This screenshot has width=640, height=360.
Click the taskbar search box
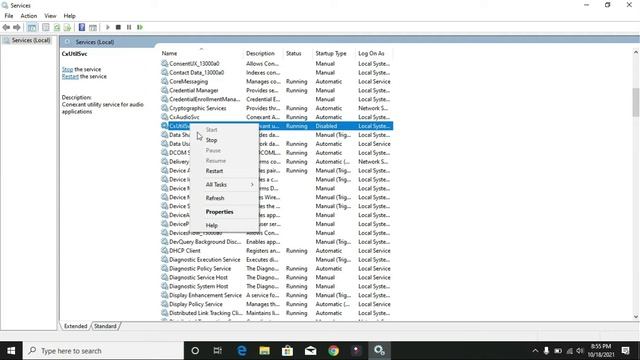point(103,351)
